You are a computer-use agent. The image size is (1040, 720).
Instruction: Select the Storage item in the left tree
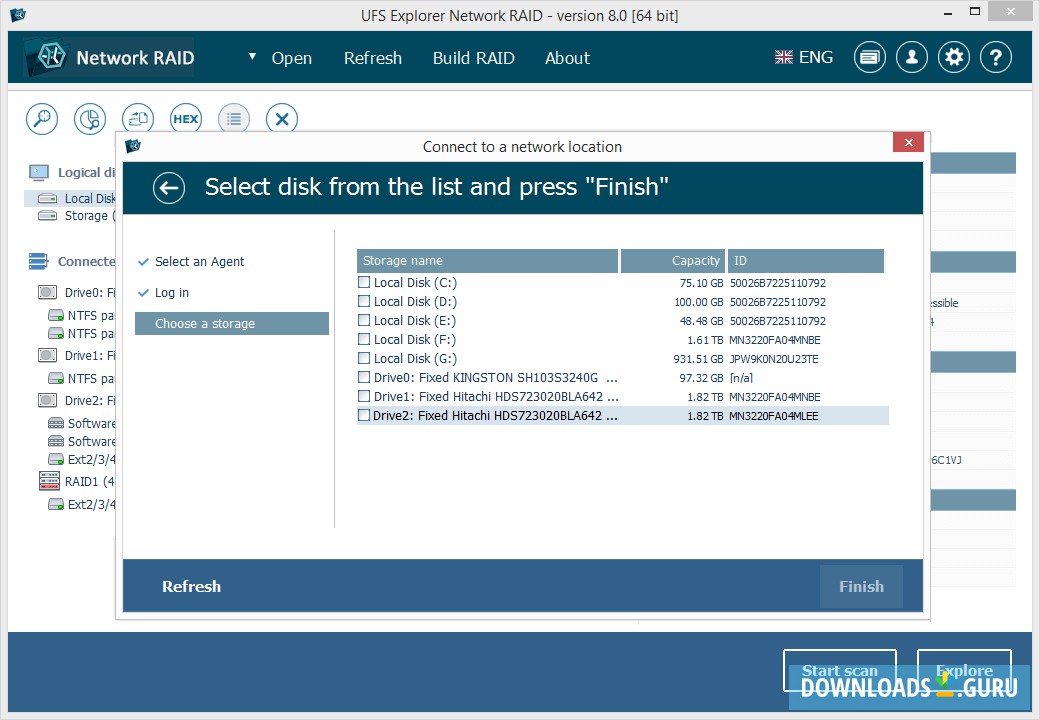point(76,215)
